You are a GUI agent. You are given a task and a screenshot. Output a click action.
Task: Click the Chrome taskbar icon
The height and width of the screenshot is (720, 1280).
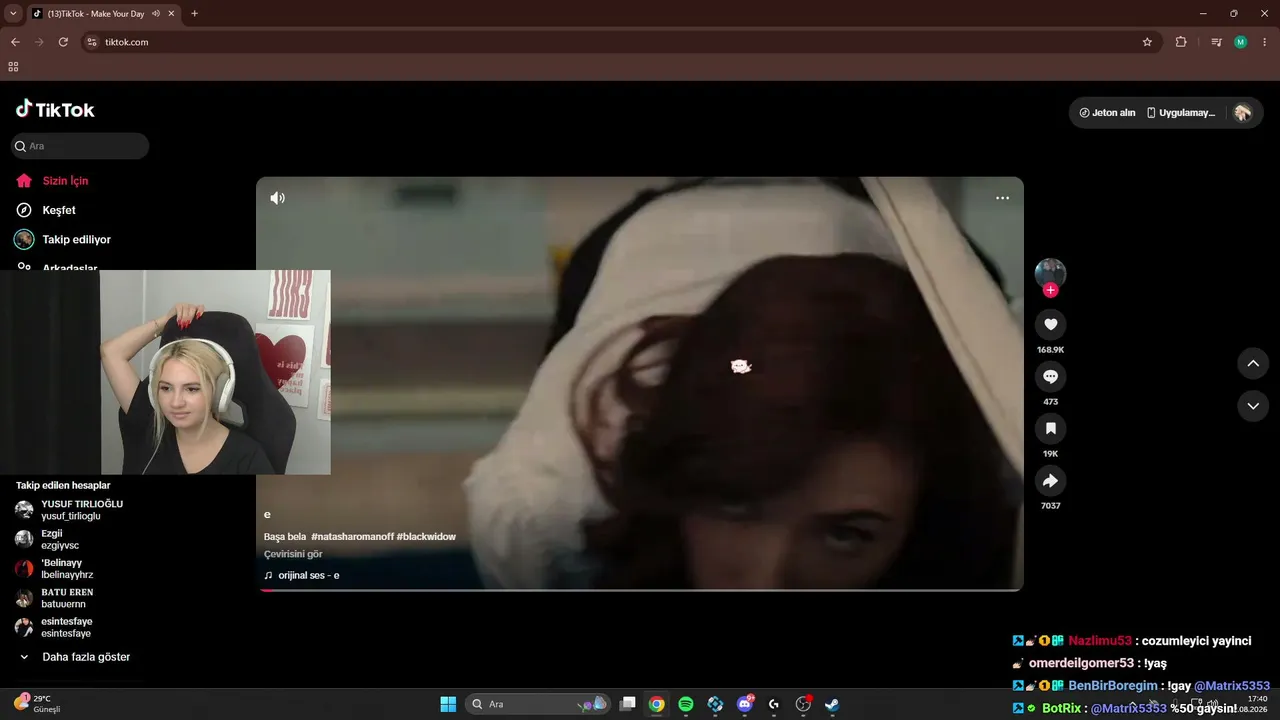pyautogui.click(x=656, y=704)
